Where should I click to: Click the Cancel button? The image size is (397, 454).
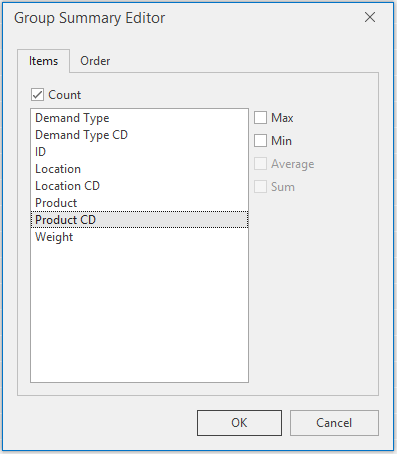334,423
